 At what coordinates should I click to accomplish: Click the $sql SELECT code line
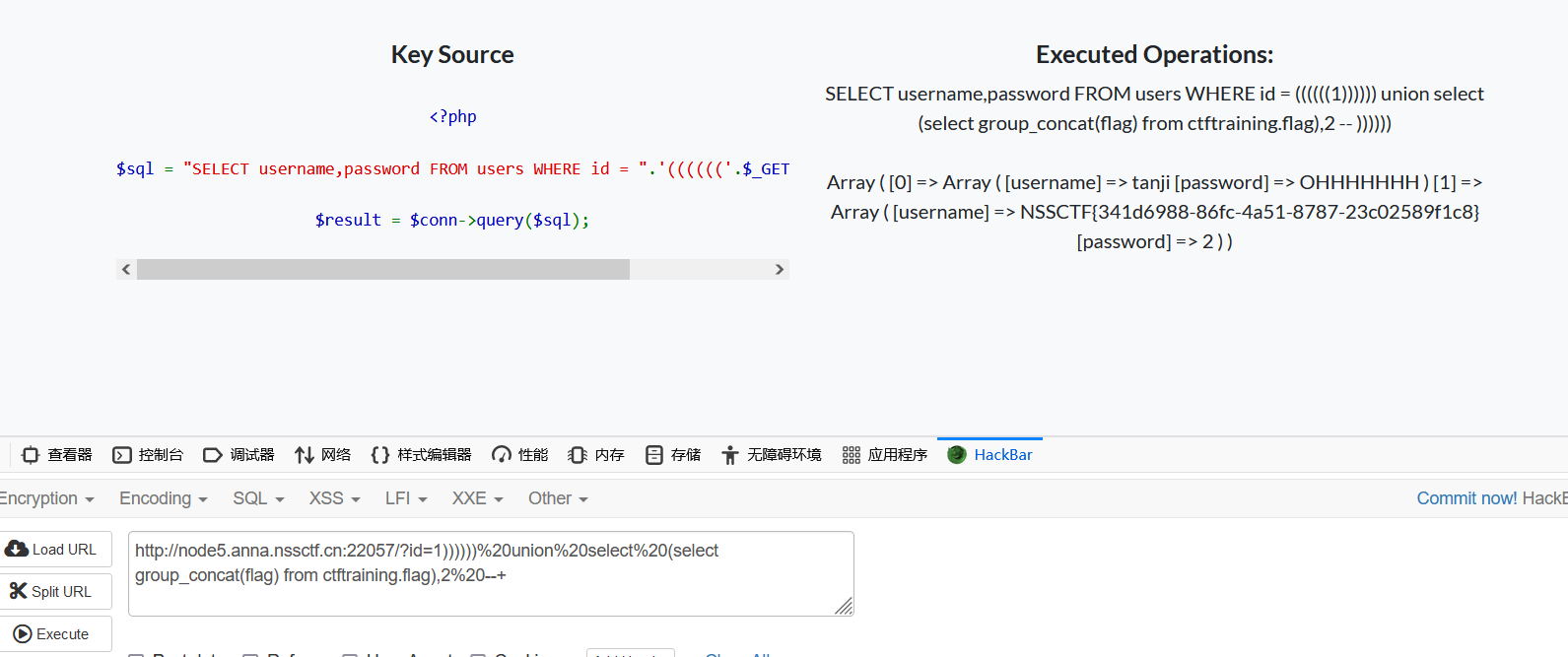452,168
